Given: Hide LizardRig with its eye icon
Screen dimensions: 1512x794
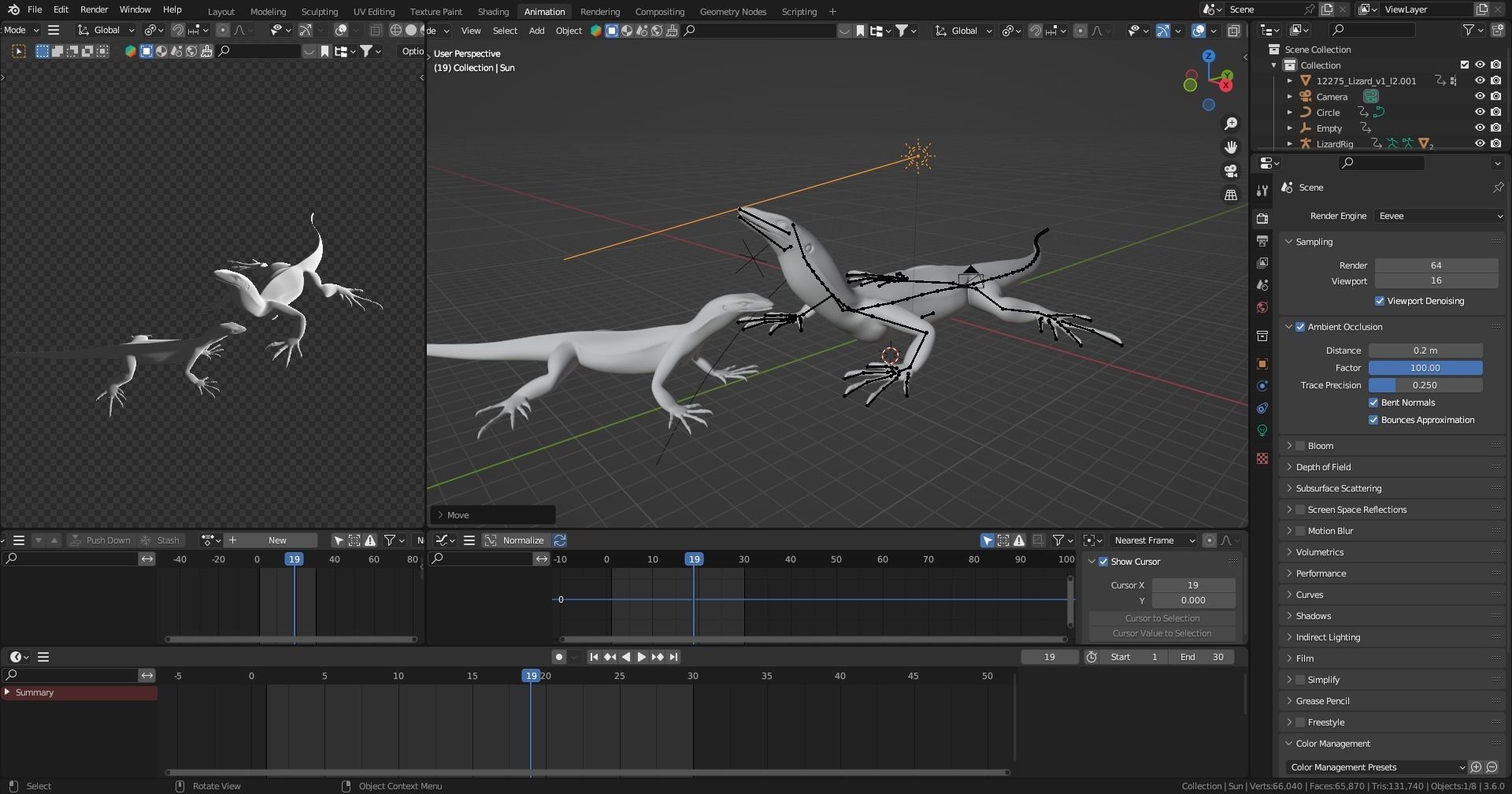Looking at the screenshot, I should (x=1480, y=143).
